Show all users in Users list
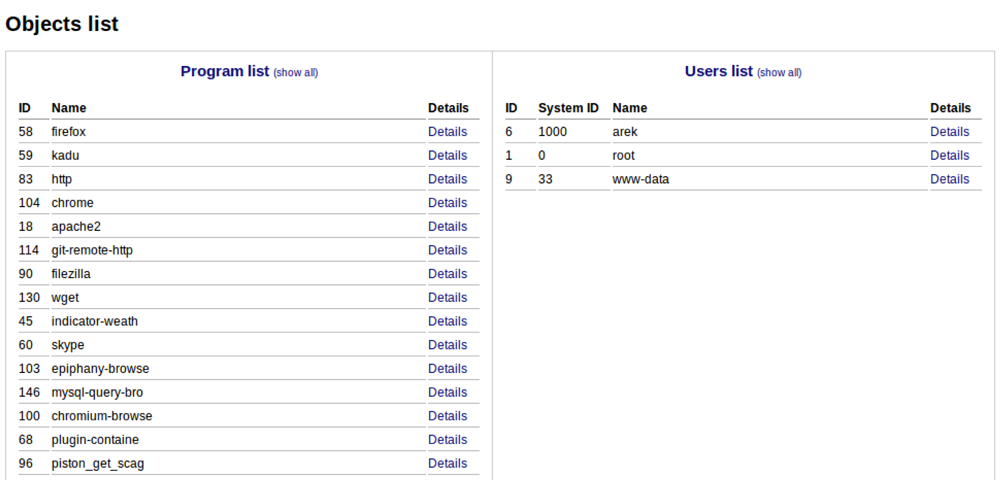The height and width of the screenshot is (480, 1000). pos(779,73)
